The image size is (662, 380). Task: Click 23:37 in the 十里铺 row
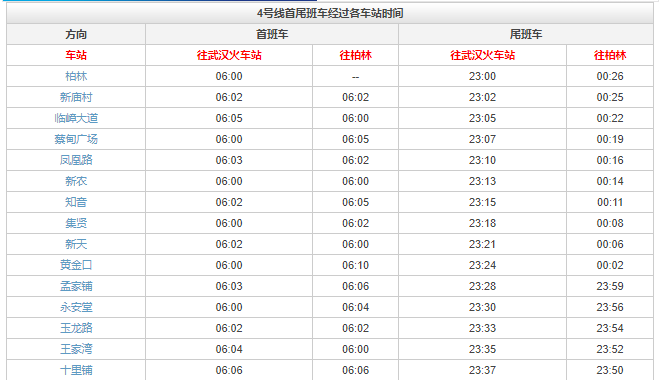pos(483,370)
